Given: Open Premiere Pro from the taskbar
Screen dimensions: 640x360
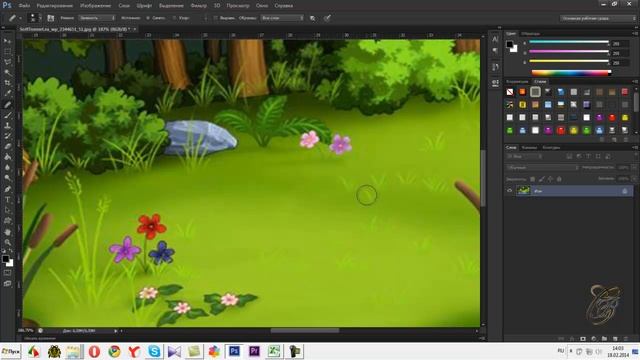Looking at the screenshot, I should 254,351.
